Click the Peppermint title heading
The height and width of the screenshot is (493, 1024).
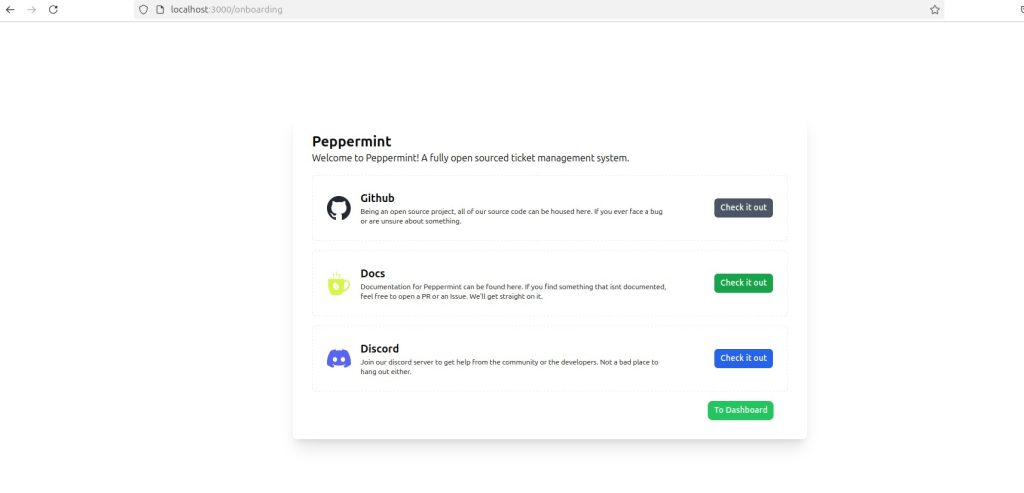point(352,142)
